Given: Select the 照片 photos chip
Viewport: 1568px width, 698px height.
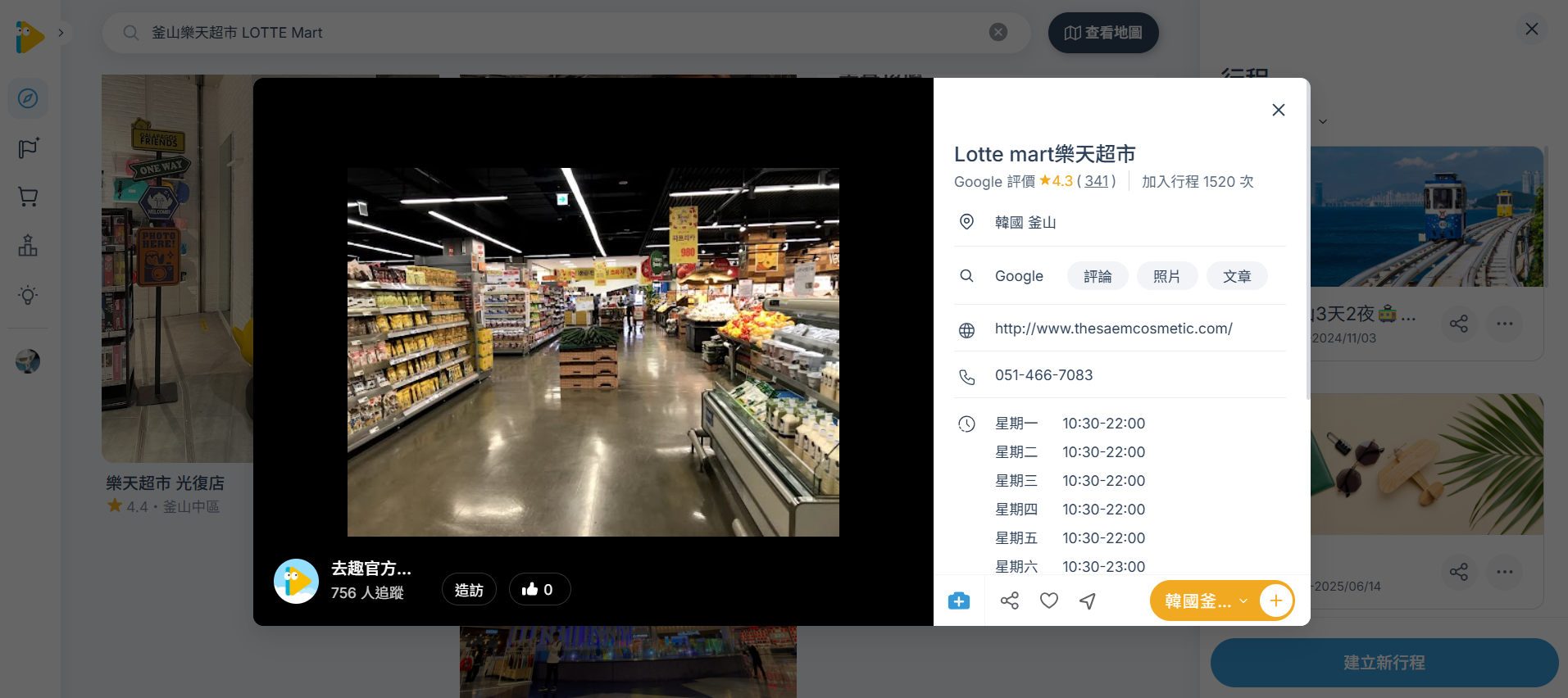Looking at the screenshot, I should (1167, 276).
